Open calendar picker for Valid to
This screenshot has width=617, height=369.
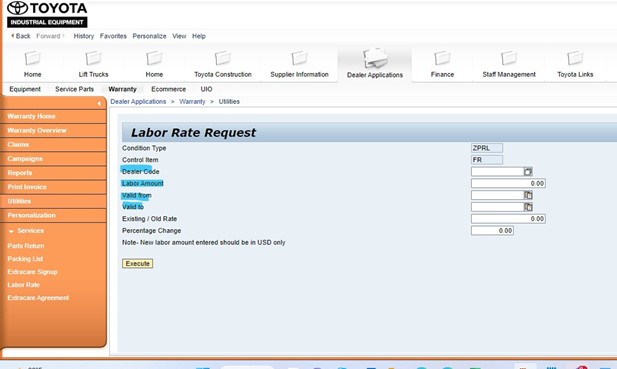(x=528, y=207)
